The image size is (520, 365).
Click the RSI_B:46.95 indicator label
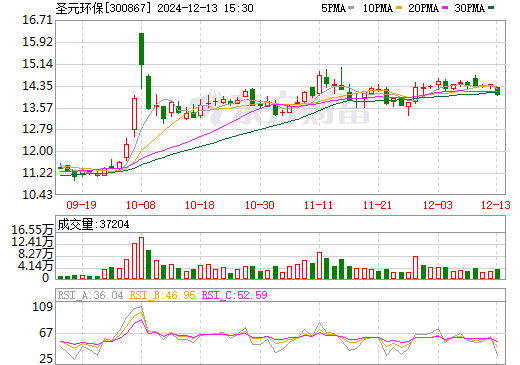tap(162, 295)
